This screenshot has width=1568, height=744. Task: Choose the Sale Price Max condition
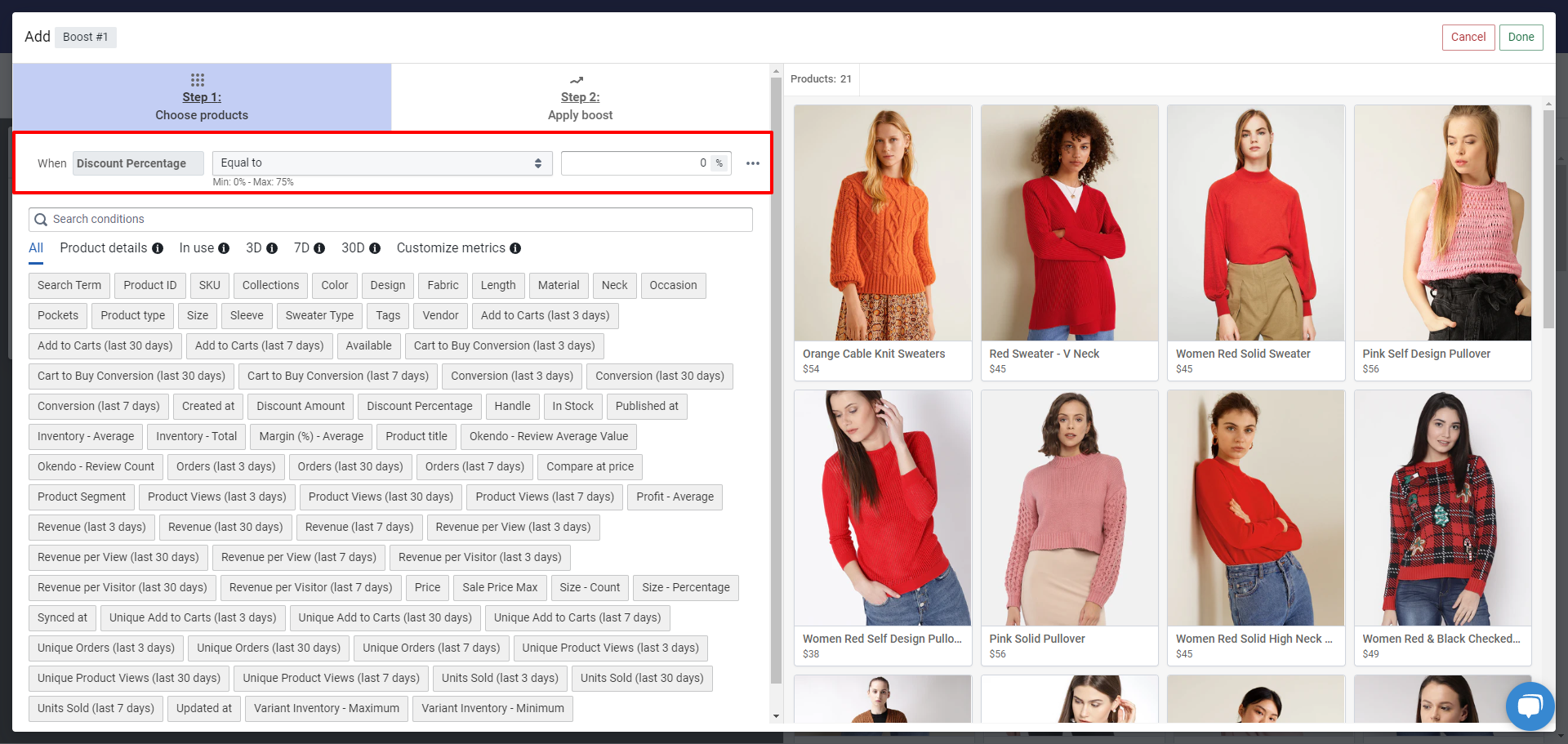coord(500,588)
